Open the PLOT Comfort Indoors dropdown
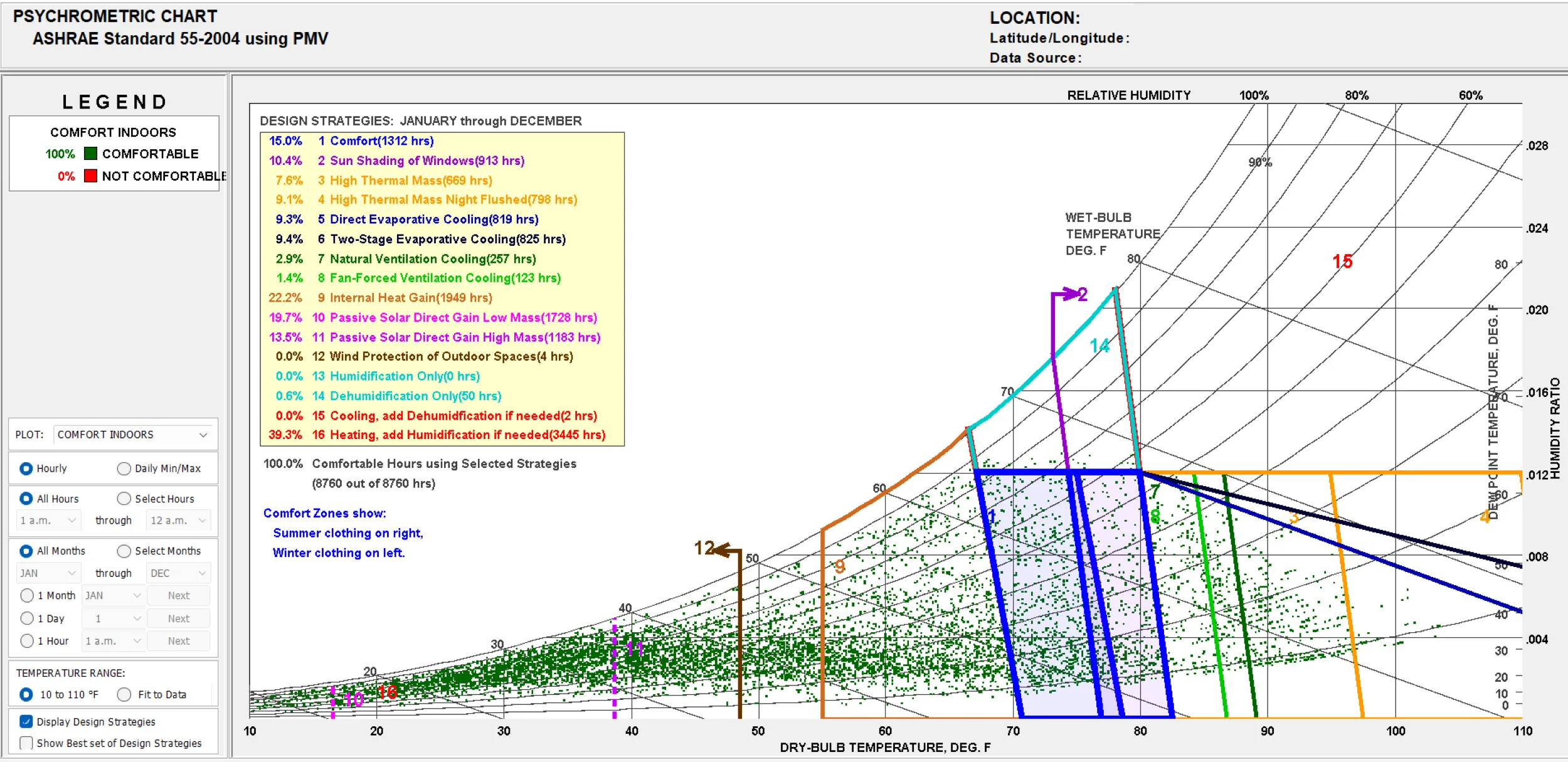 132,435
